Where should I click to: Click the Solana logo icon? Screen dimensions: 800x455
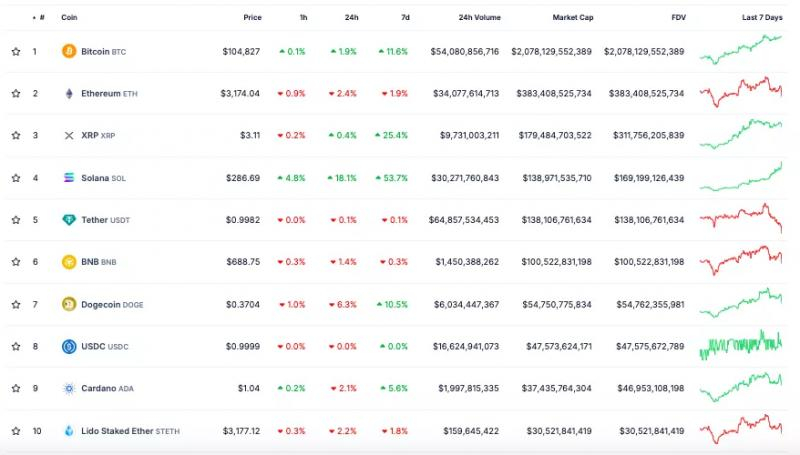point(69,178)
